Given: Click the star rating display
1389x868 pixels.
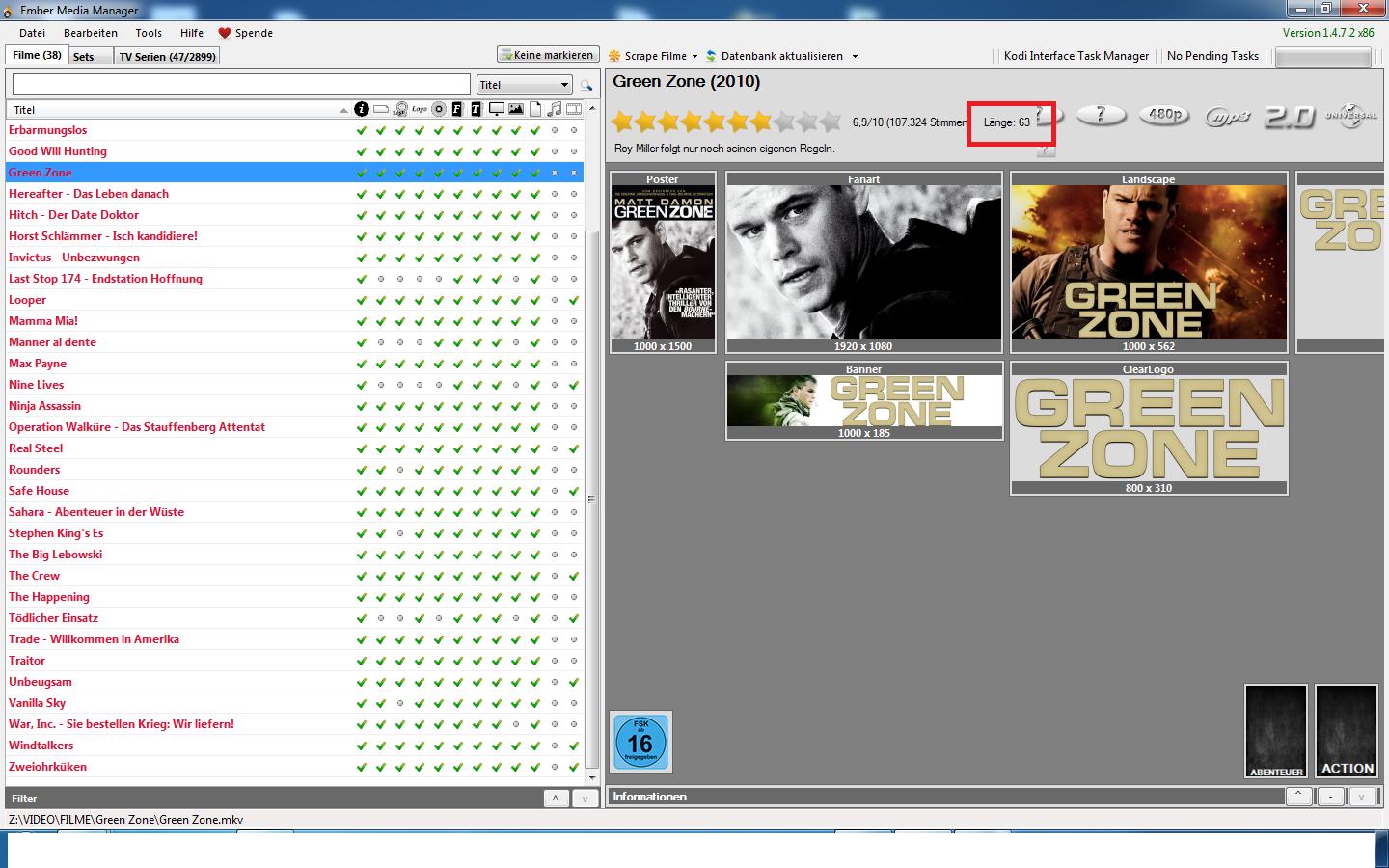Looking at the screenshot, I should [x=726, y=122].
